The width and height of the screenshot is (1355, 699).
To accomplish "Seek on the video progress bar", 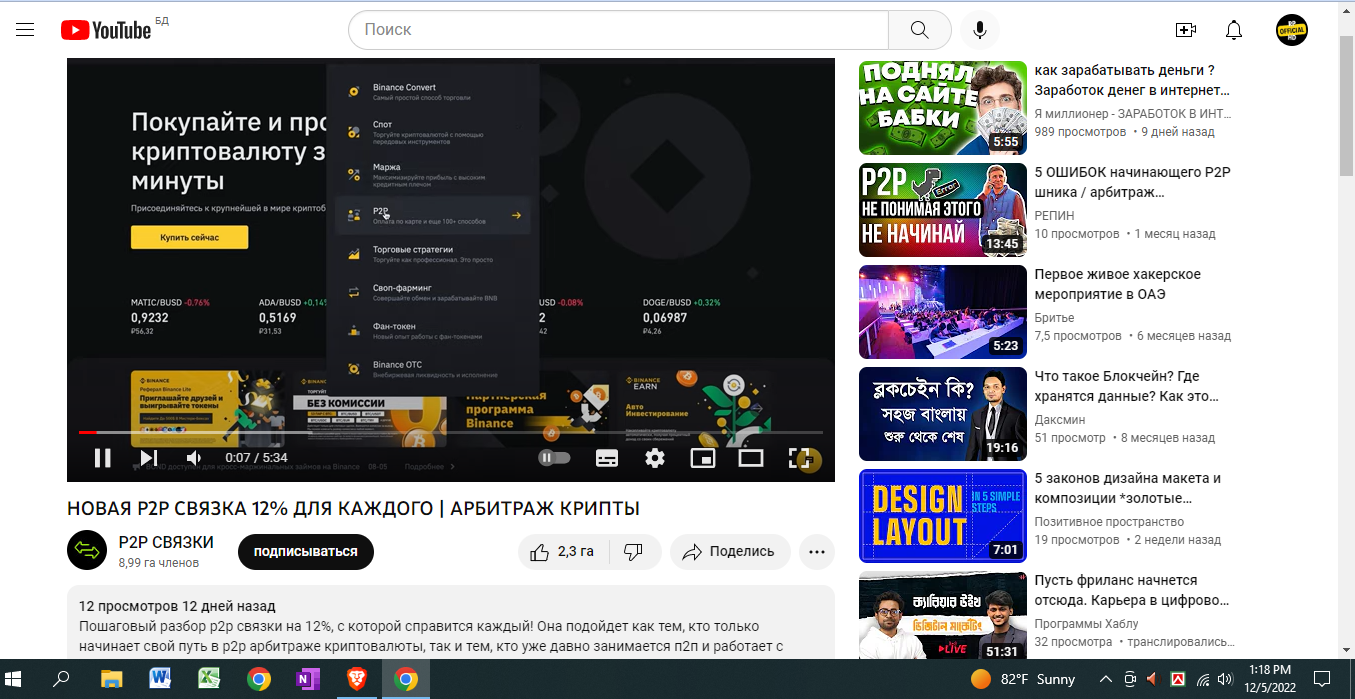I will pos(451,432).
